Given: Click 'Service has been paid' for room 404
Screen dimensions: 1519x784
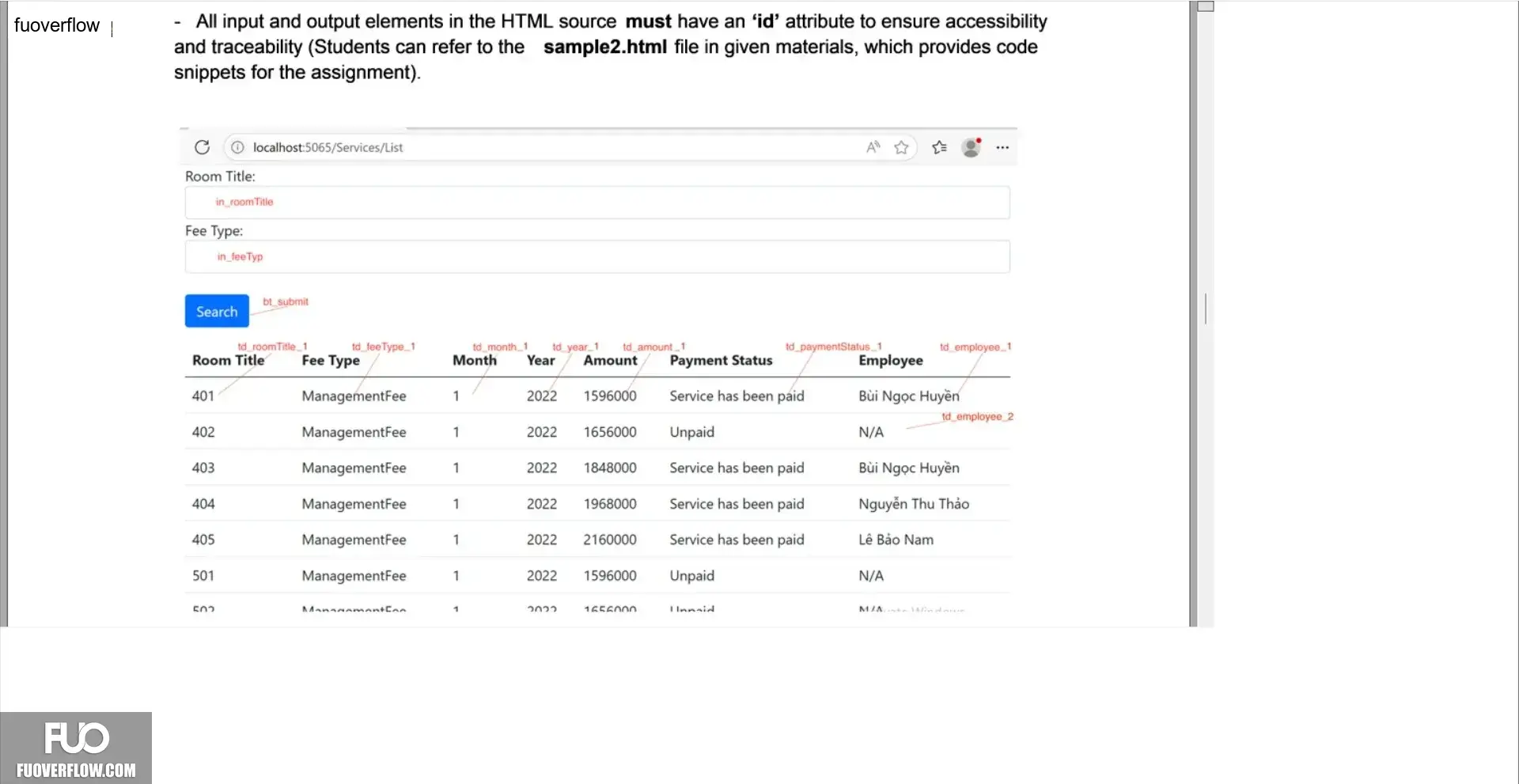Looking at the screenshot, I should [x=737, y=504].
